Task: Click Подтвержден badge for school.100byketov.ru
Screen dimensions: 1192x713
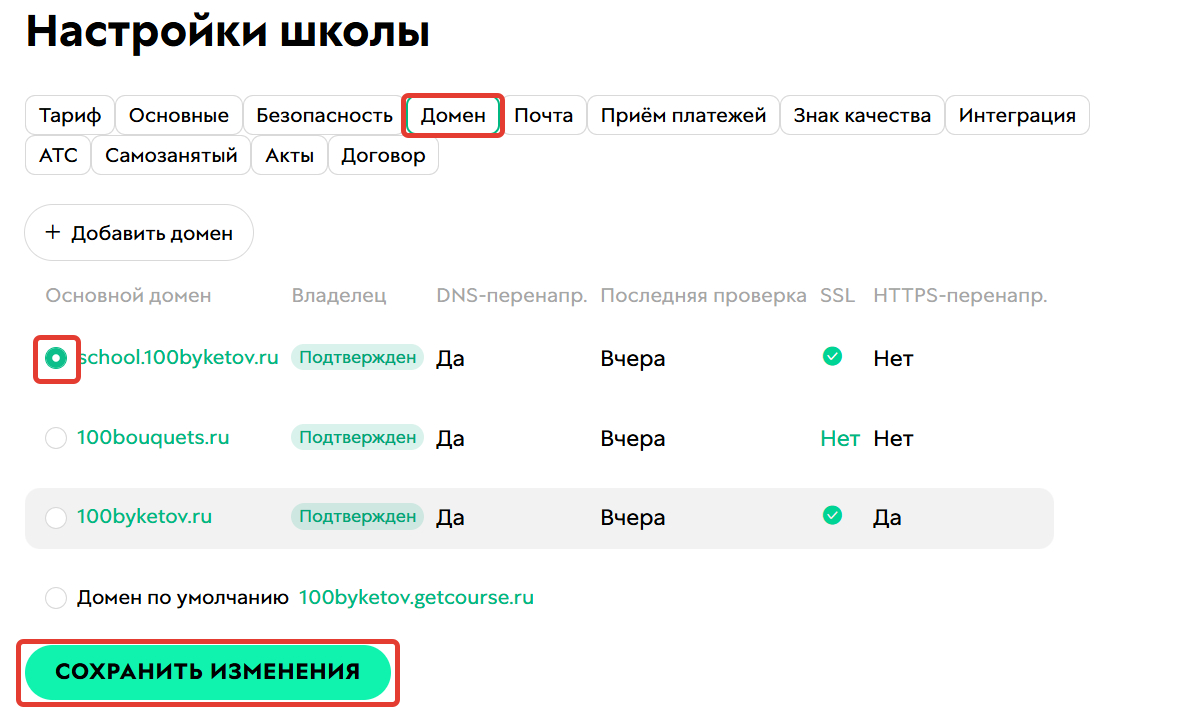Action: click(357, 357)
